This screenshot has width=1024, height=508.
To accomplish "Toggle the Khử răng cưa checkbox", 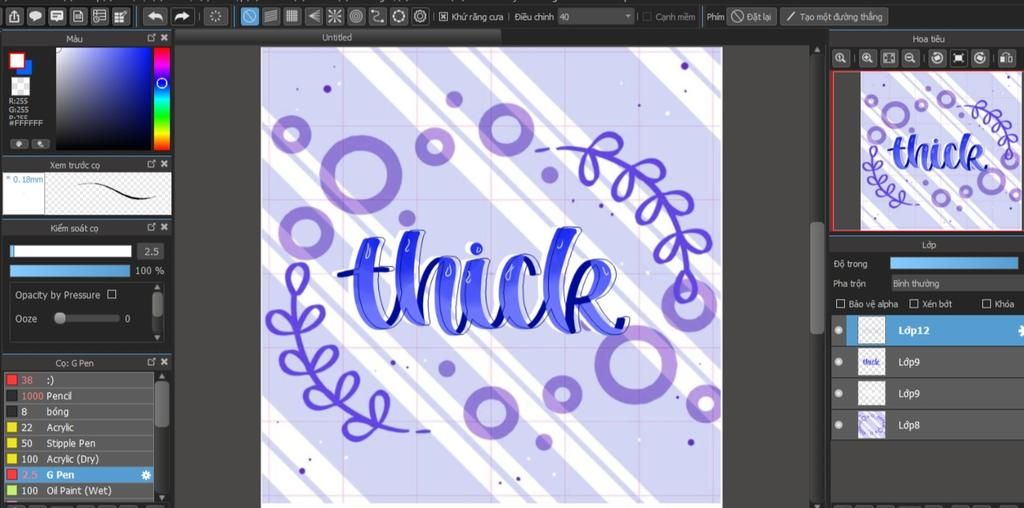I will (x=443, y=17).
